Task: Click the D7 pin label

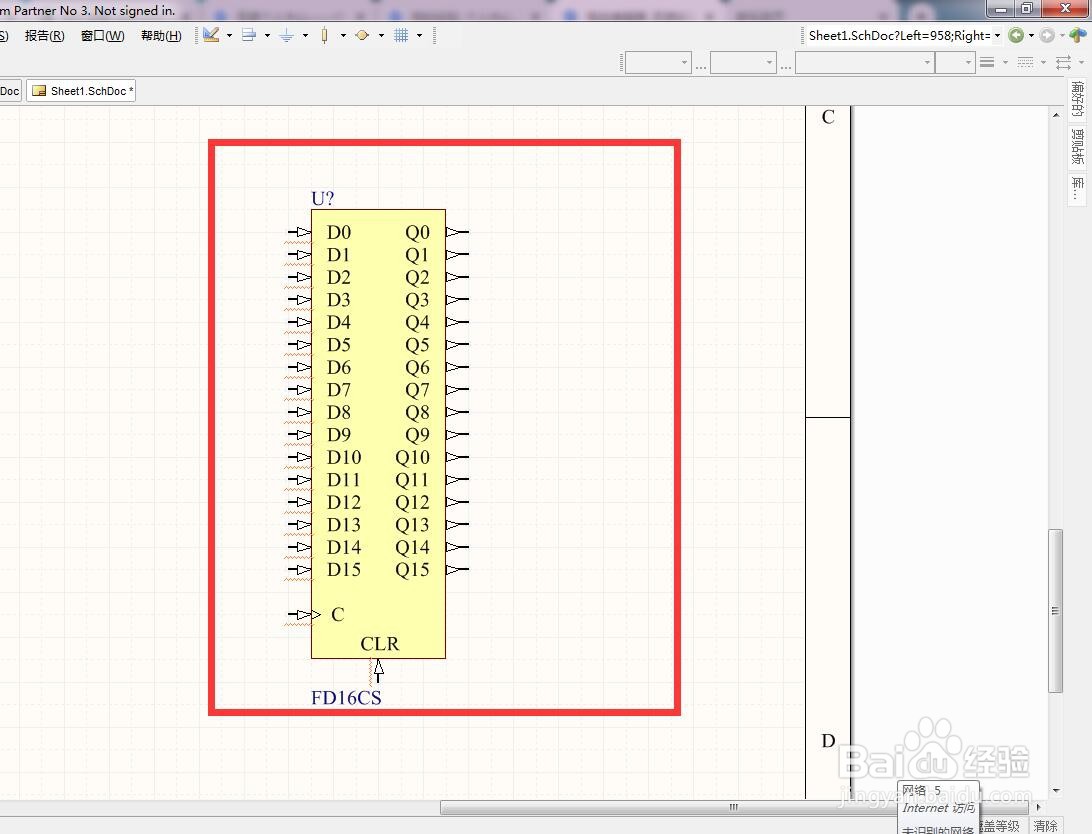Action: pos(338,390)
